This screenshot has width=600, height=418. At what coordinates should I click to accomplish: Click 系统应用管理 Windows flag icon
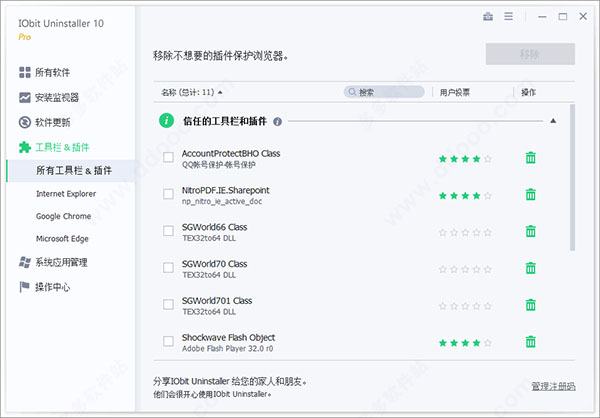[25, 262]
